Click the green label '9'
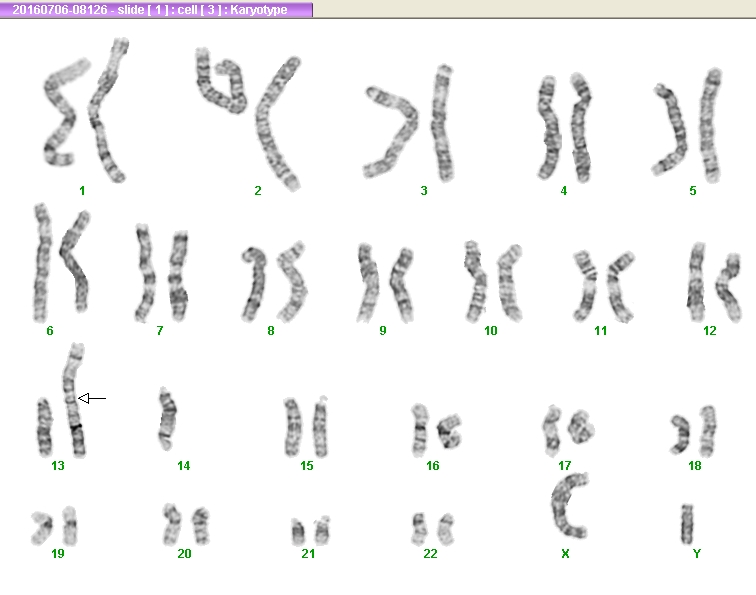Image resolution: width=756 pixels, height=595 pixels. point(383,331)
